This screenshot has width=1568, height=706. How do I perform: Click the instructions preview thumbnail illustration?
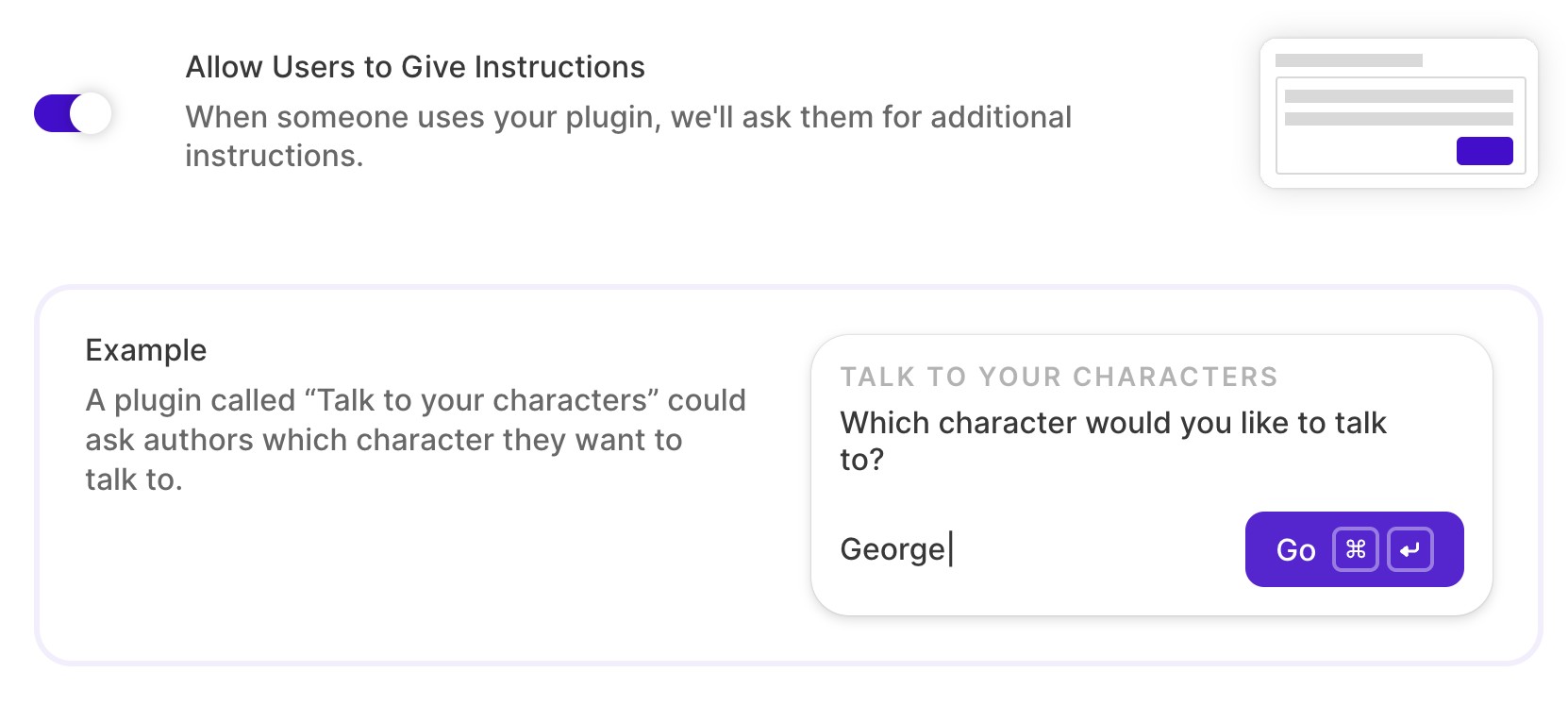coord(1398,113)
